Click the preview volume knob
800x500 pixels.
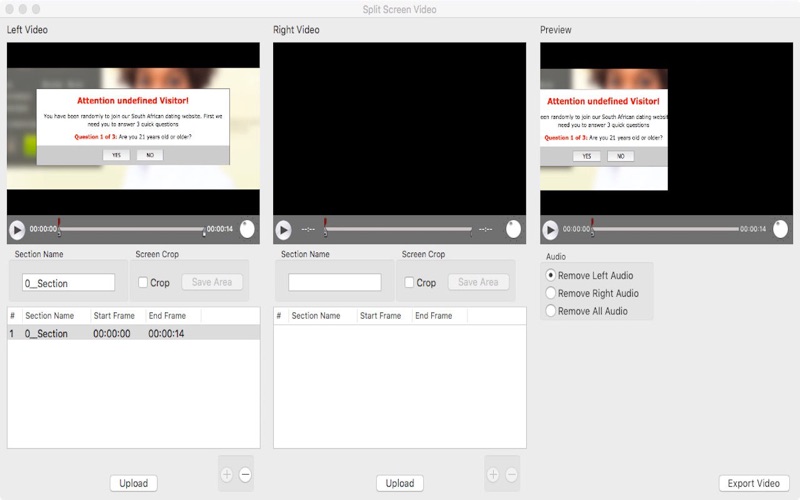click(x=779, y=229)
